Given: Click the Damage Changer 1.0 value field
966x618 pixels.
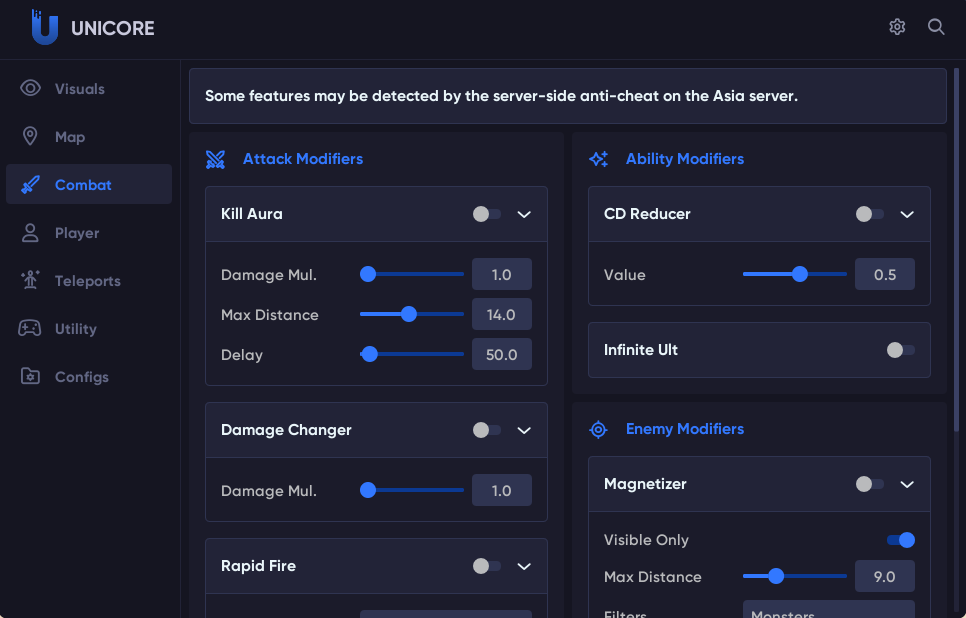Looking at the screenshot, I should [x=501, y=490].
